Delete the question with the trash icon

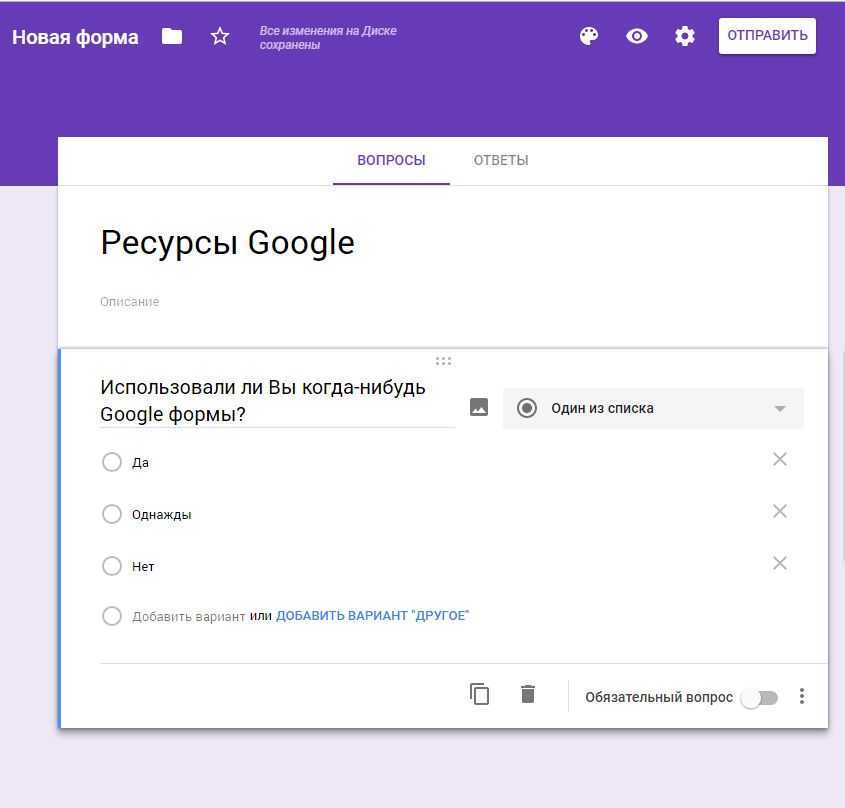pos(528,694)
